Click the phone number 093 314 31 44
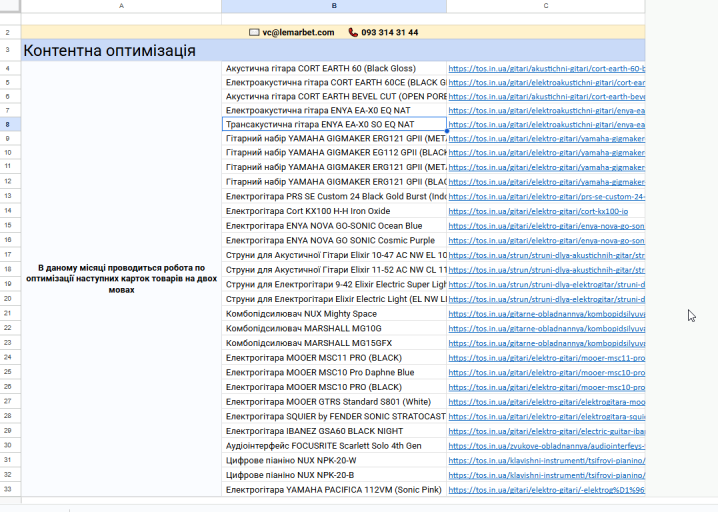This screenshot has width=718, height=512. (390, 33)
